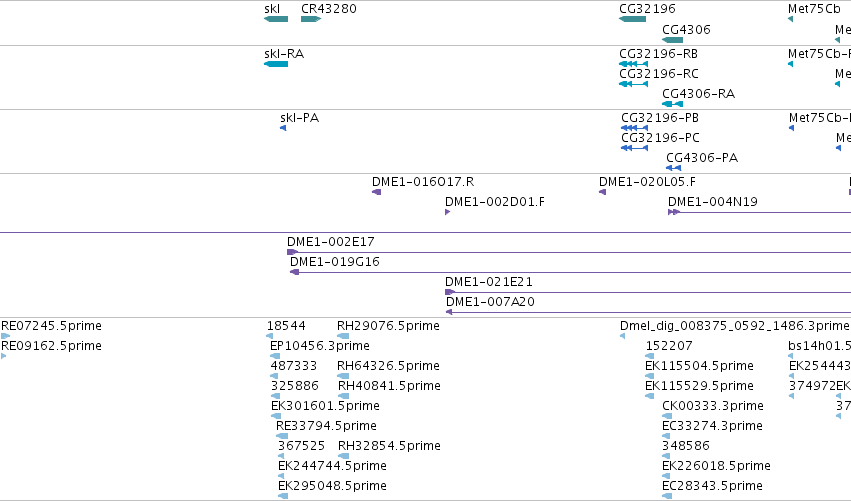Click the RE33794.5prime label
The height and width of the screenshot is (501, 851).
(x=326, y=426)
